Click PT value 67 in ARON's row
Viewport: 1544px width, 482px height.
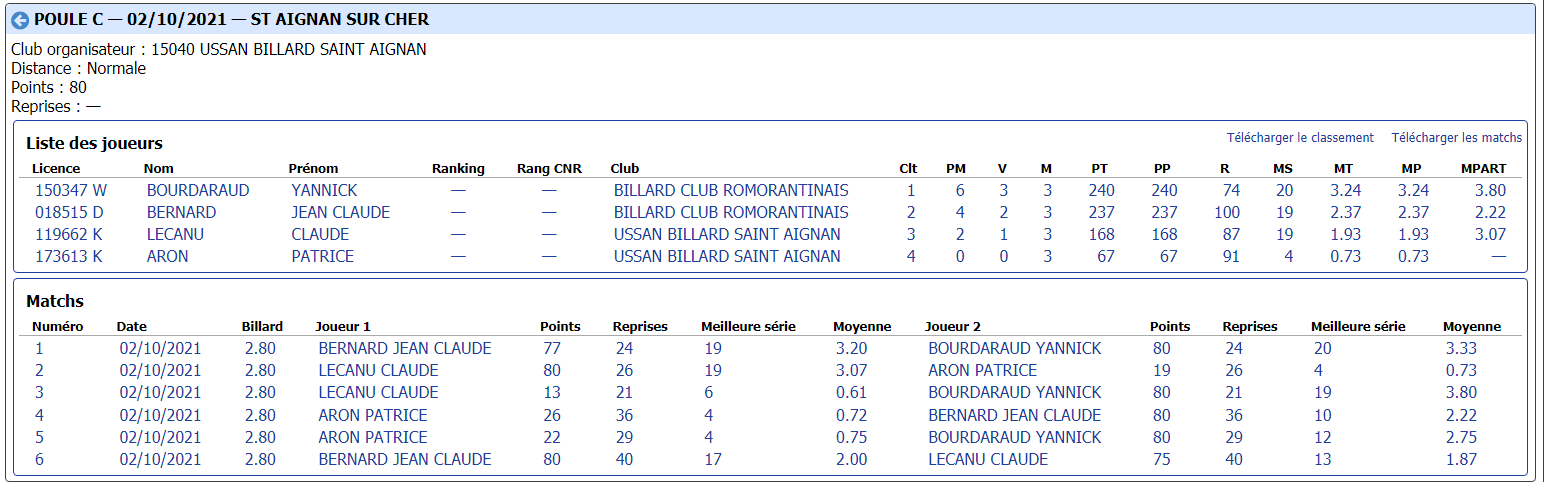pos(1105,256)
